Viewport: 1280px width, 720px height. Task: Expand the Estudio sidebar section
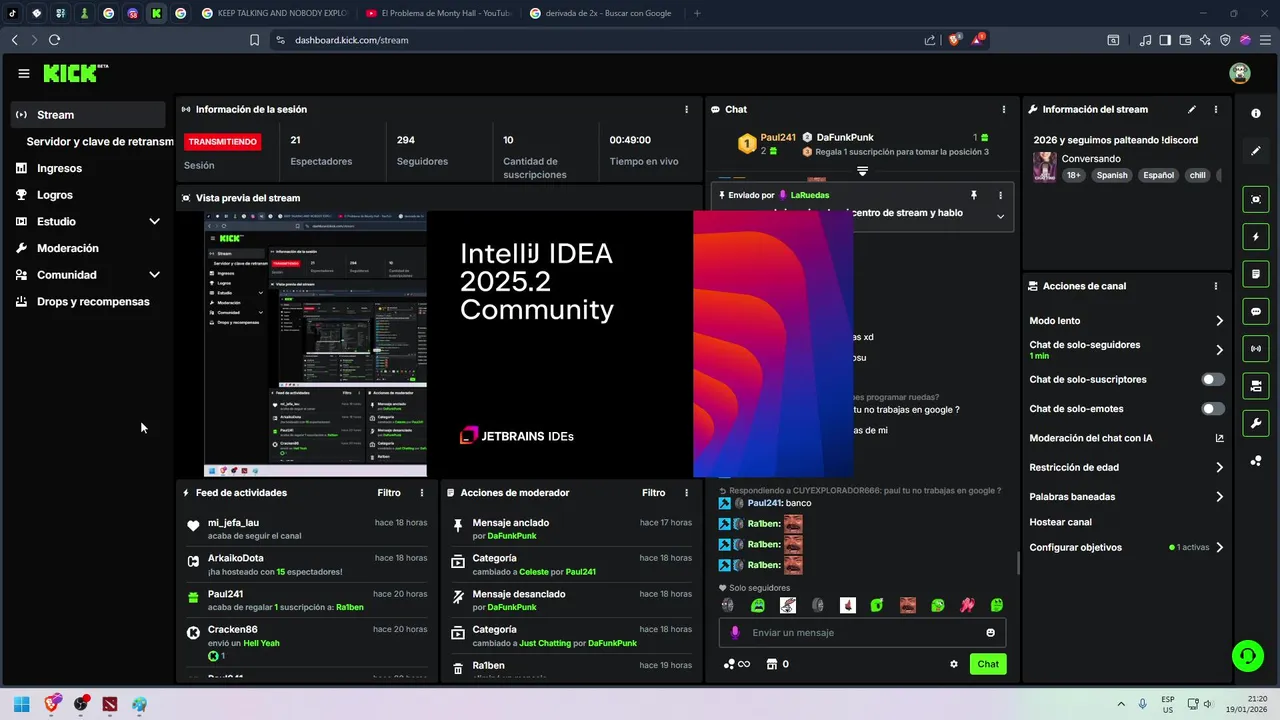point(154,221)
